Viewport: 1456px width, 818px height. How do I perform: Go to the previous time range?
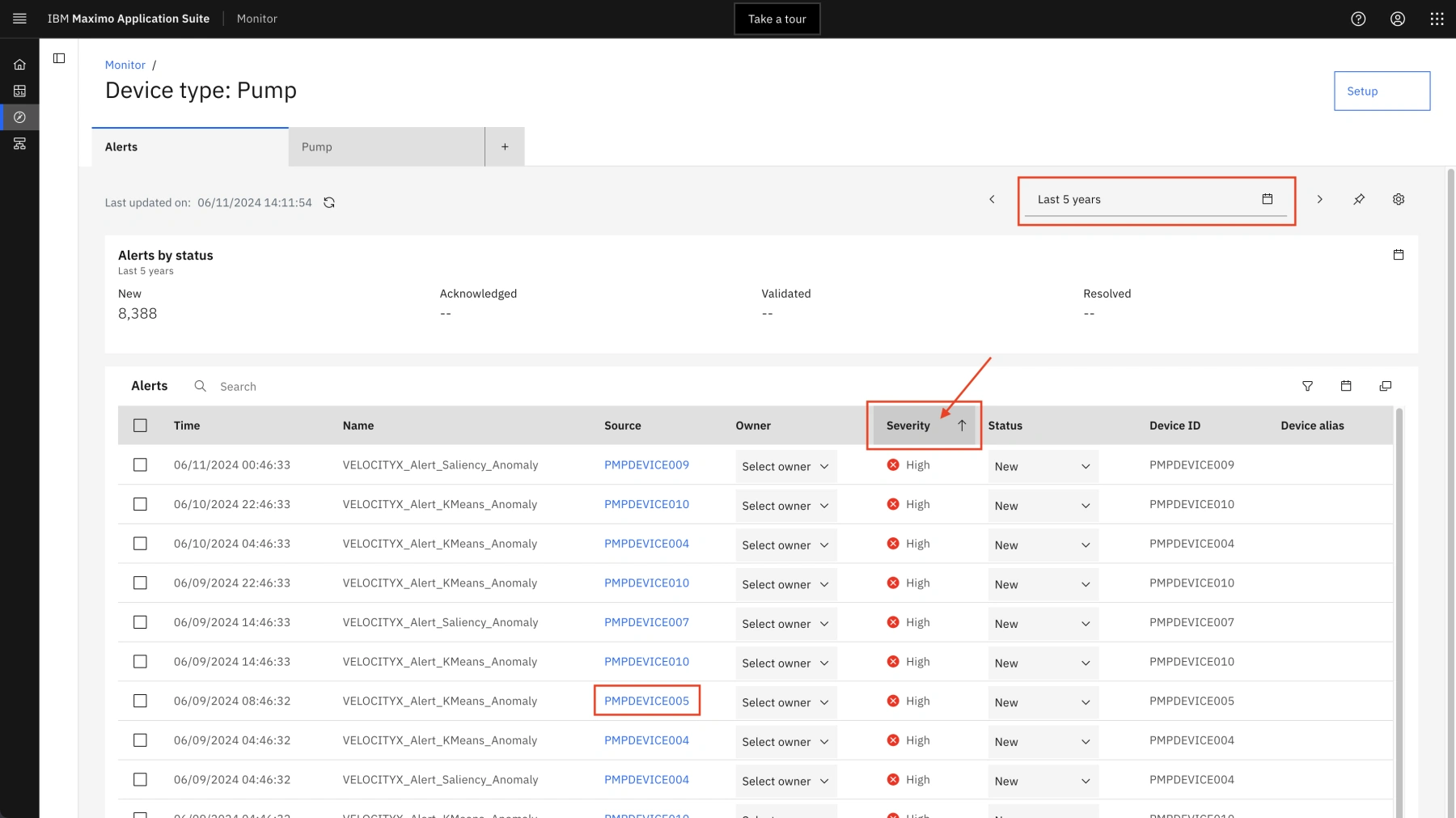point(992,199)
